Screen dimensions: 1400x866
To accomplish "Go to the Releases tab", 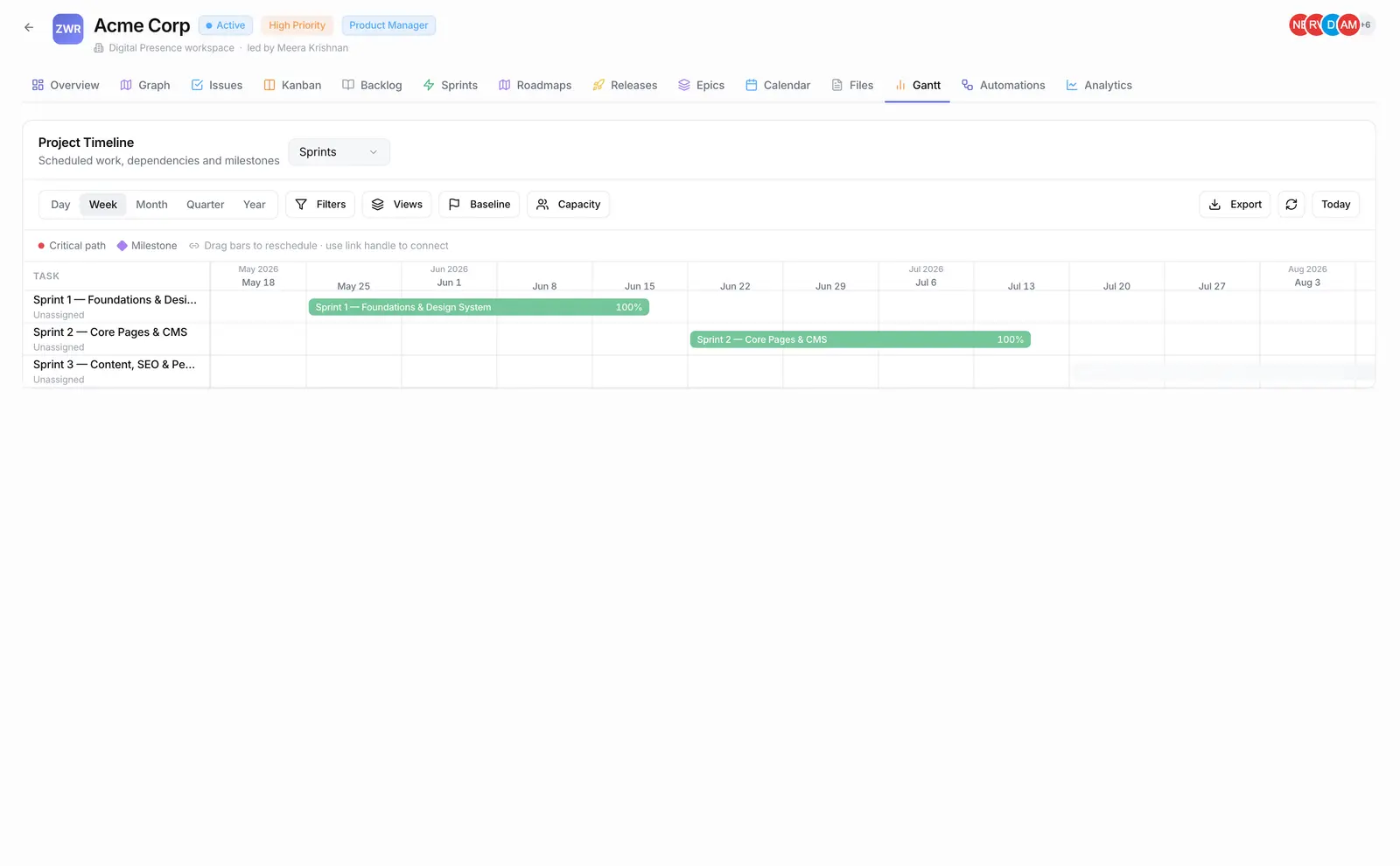I will [x=625, y=85].
